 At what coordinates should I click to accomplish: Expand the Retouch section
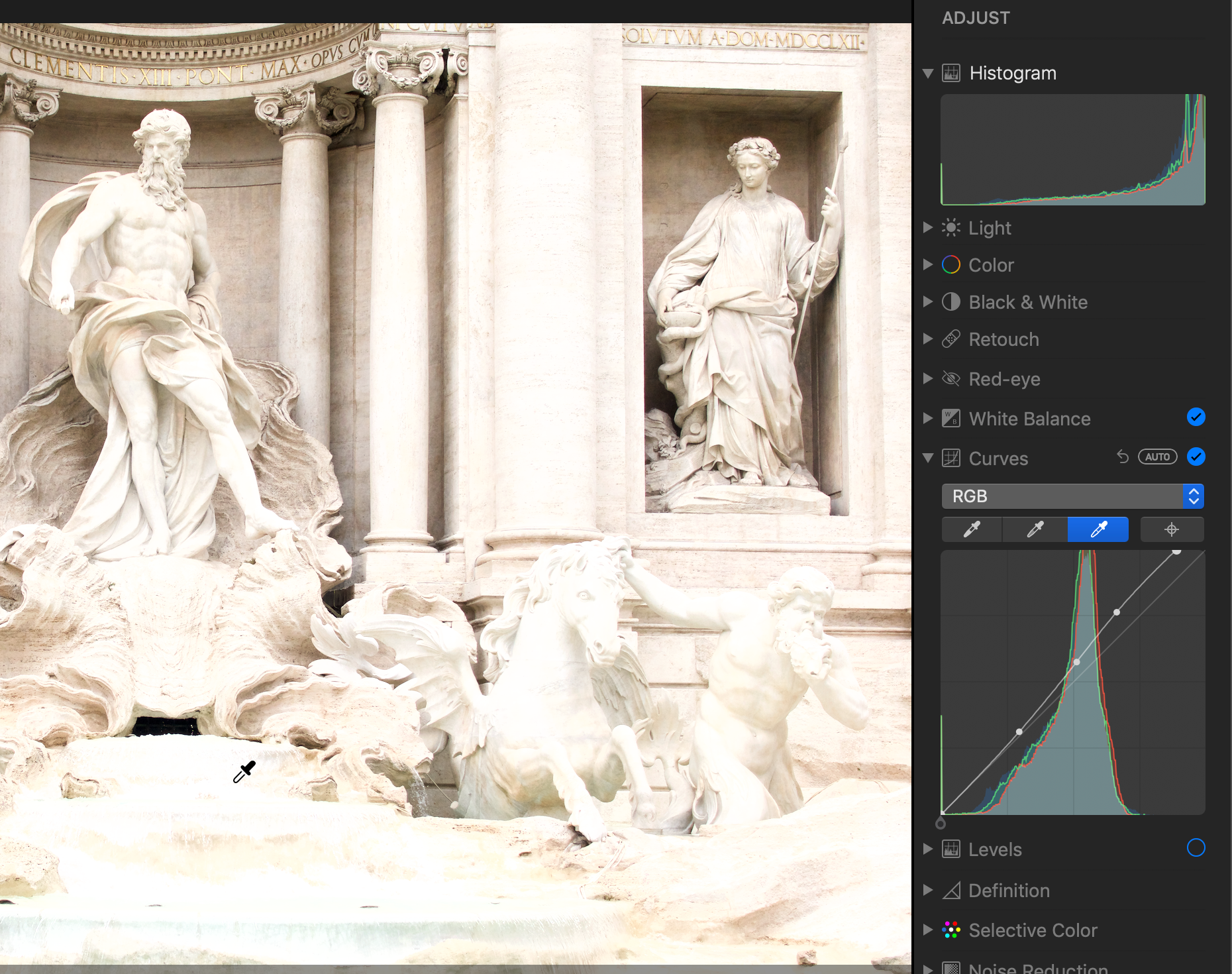point(928,339)
